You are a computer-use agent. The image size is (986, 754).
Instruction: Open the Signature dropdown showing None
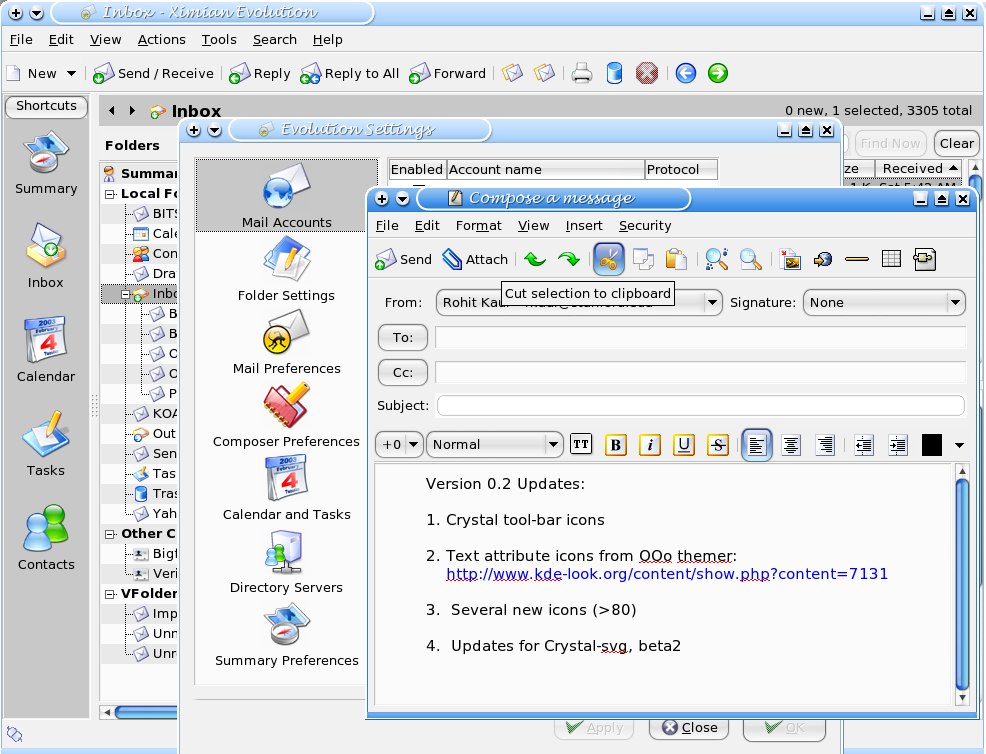[884, 302]
